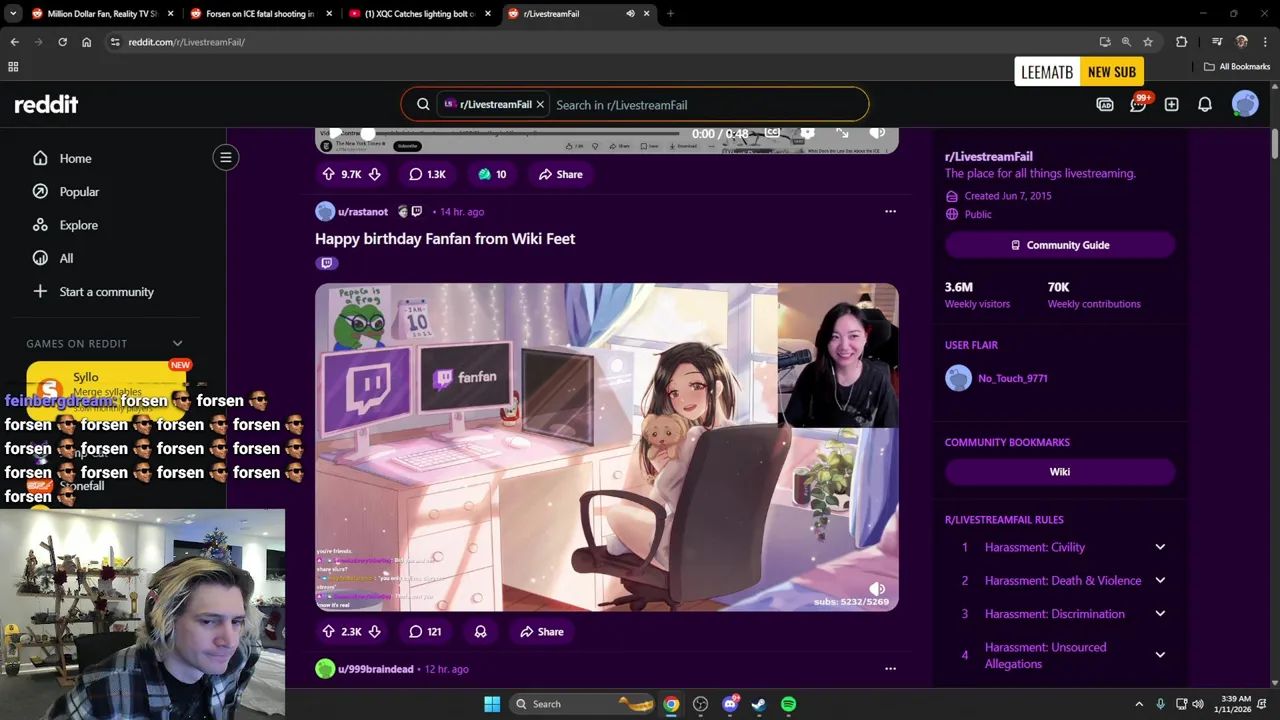The width and height of the screenshot is (1280, 720).
Task: Visit u/999braindead profile
Action: [375, 669]
